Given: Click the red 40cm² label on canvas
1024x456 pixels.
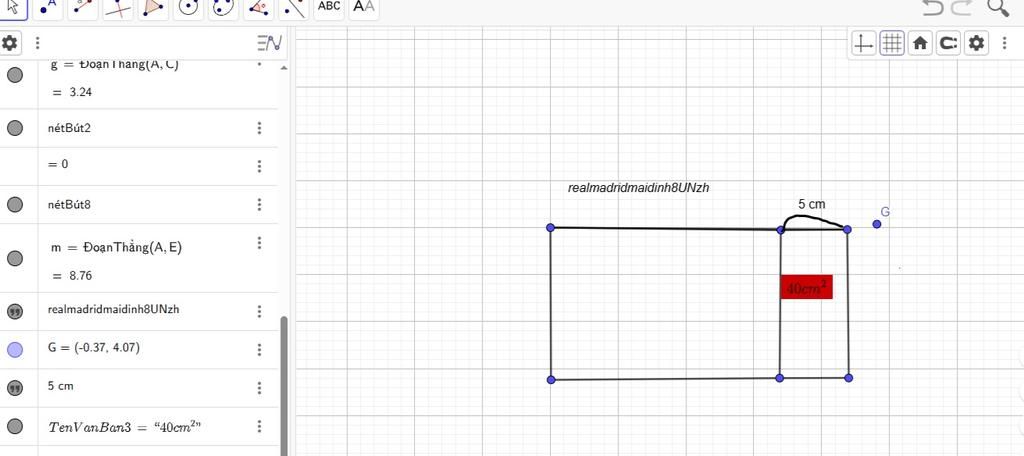Looking at the screenshot, I should tap(807, 287).
